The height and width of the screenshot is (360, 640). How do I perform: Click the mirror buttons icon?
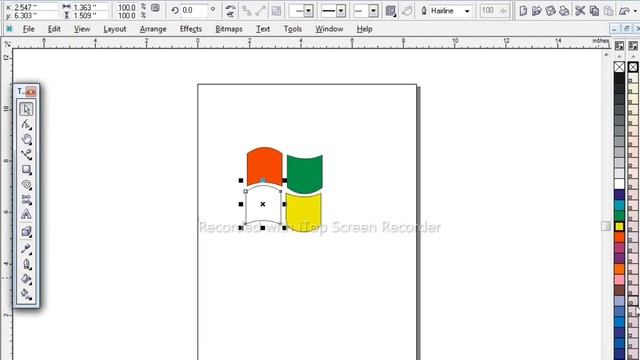click(230, 11)
